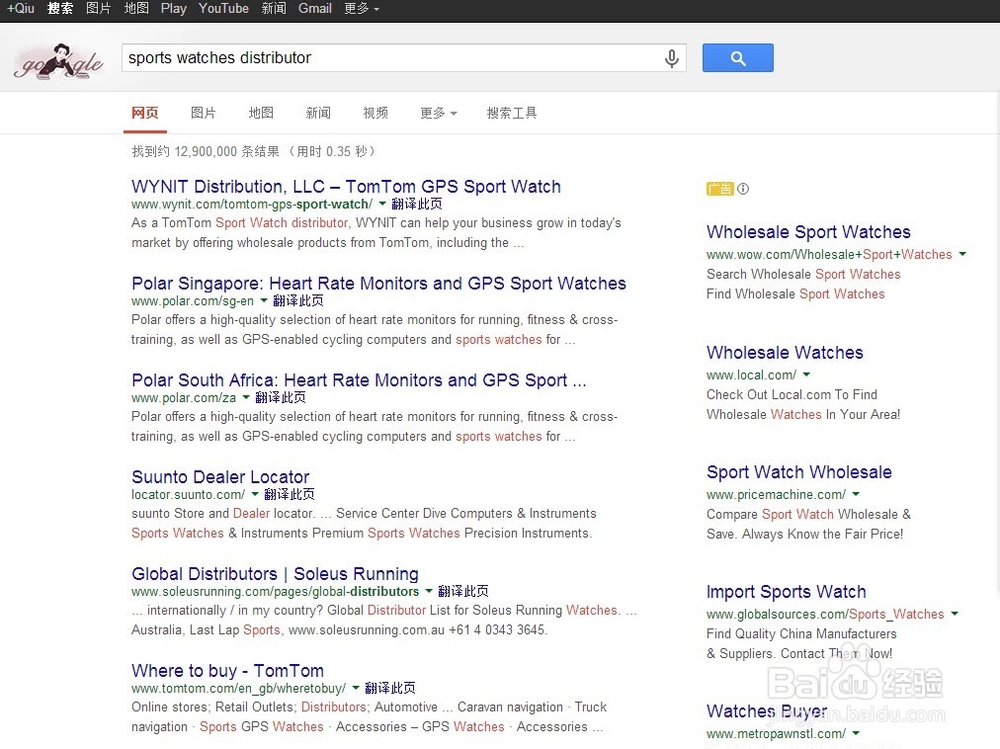This screenshot has height=749, width=1000.
Task: Expand arrow next to tomtom.com wheretobuy URL
Action: click(x=355, y=688)
